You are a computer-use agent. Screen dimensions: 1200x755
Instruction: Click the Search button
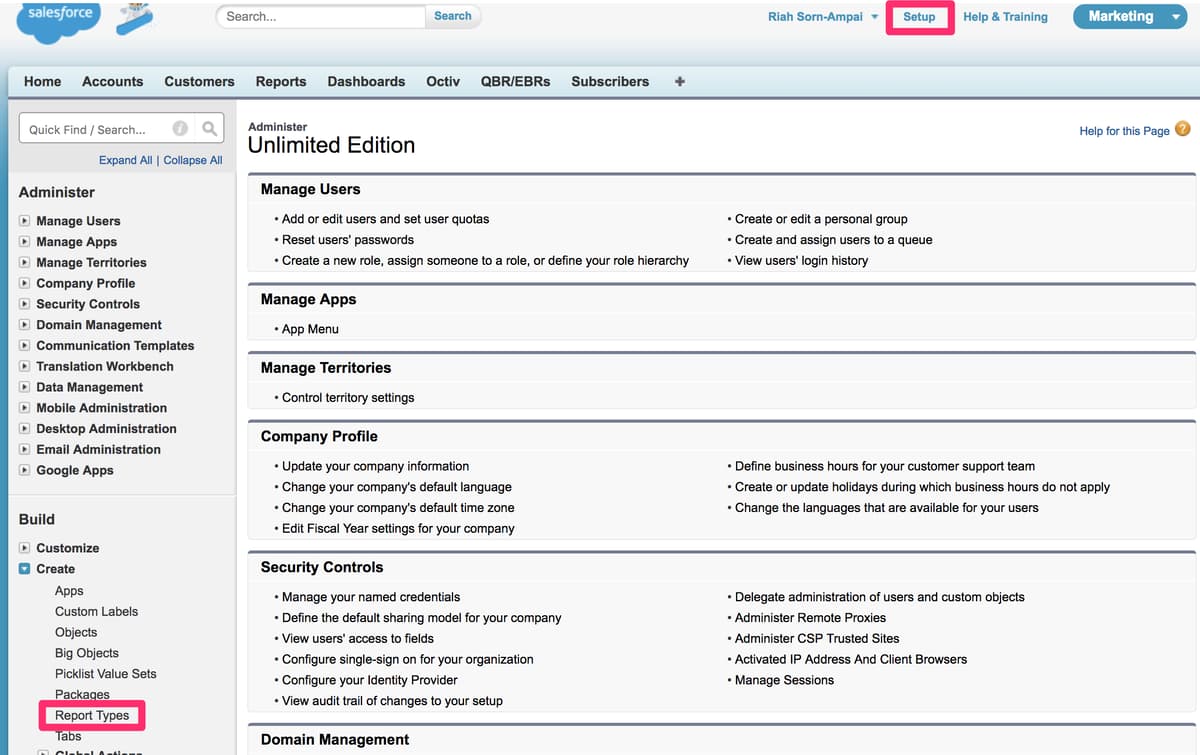453,16
